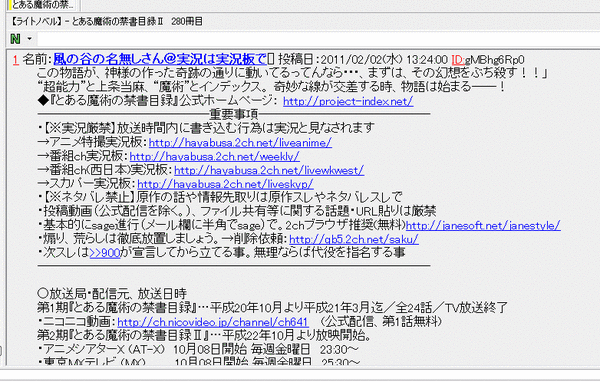Click the 第2期『とある魔術の禁書目録Ⅱ』 line
The width and height of the screenshot is (600, 382).
pyautogui.click(x=205, y=335)
